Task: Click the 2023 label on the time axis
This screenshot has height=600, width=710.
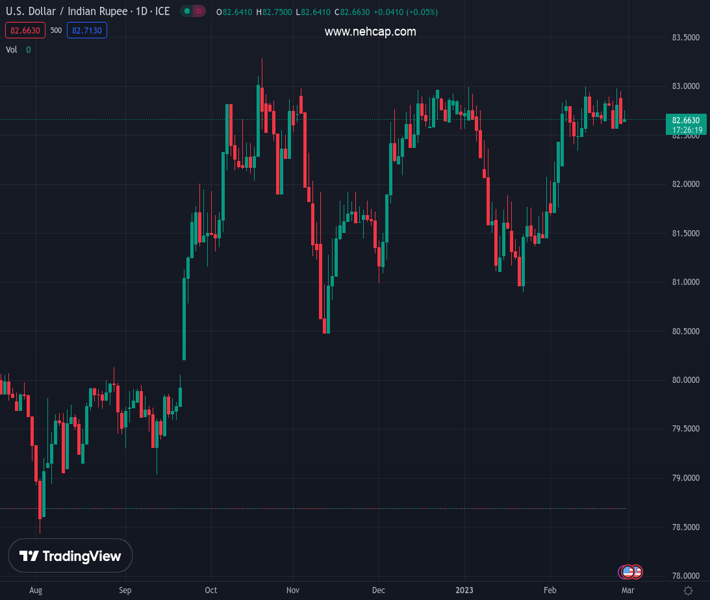Action: click(465, 591)
